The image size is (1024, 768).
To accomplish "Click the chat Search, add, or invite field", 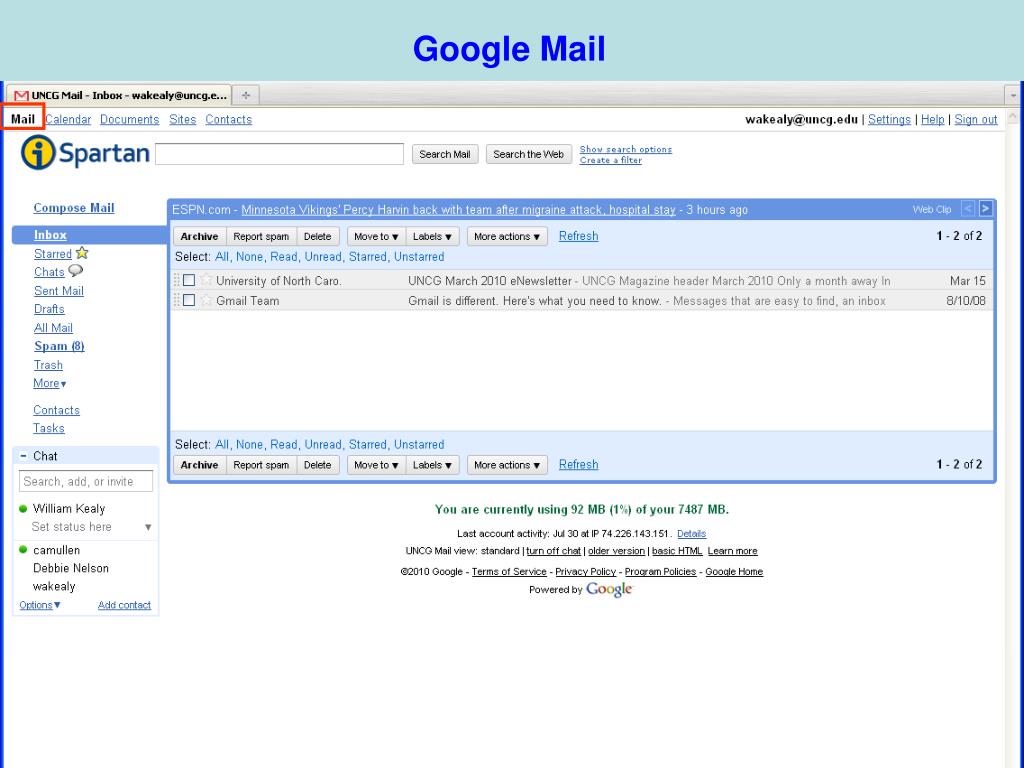I will click(x=86, y=481).
